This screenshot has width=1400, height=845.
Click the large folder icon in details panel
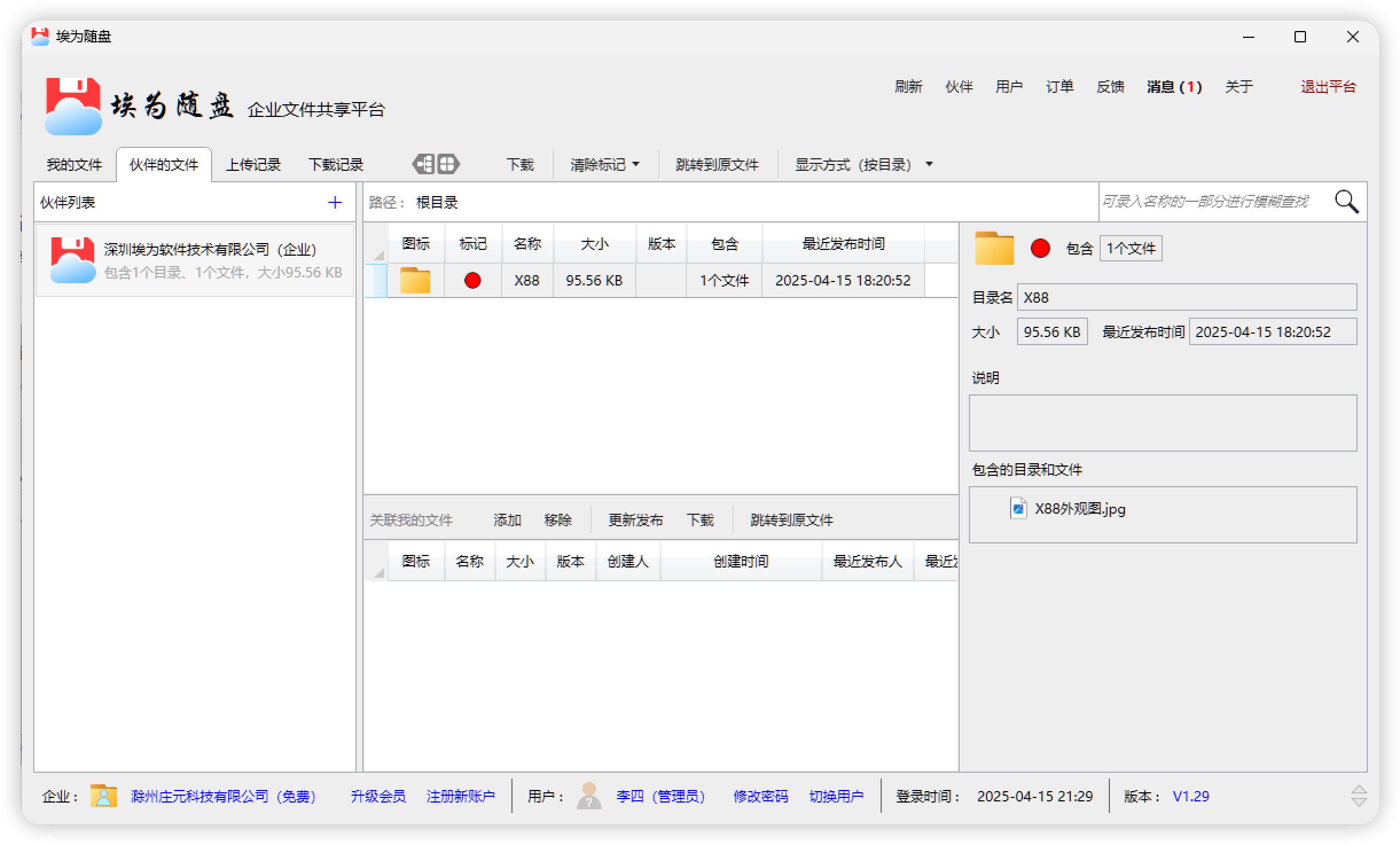(994, 248)
